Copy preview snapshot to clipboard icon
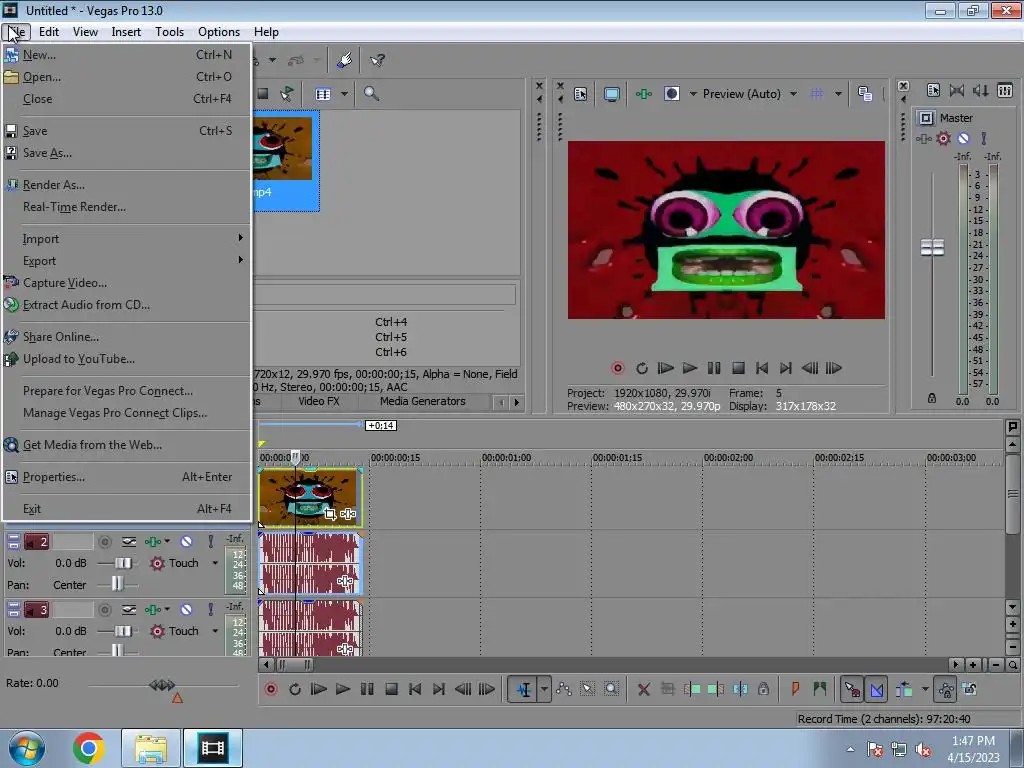 pyautogui.click(x=865, y=94)
